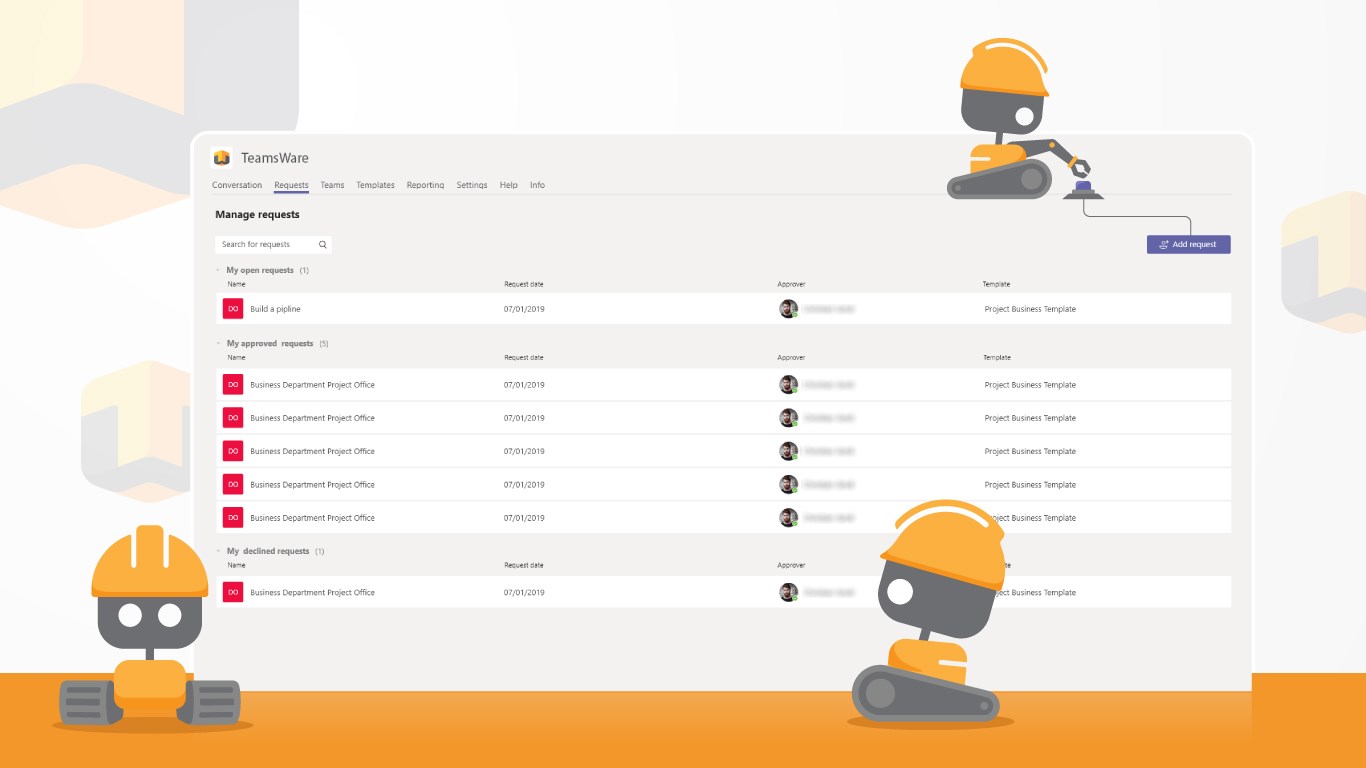Click approver avatar in the declined request row
Screen dimensions: 1366x768
tap(788, 592)
